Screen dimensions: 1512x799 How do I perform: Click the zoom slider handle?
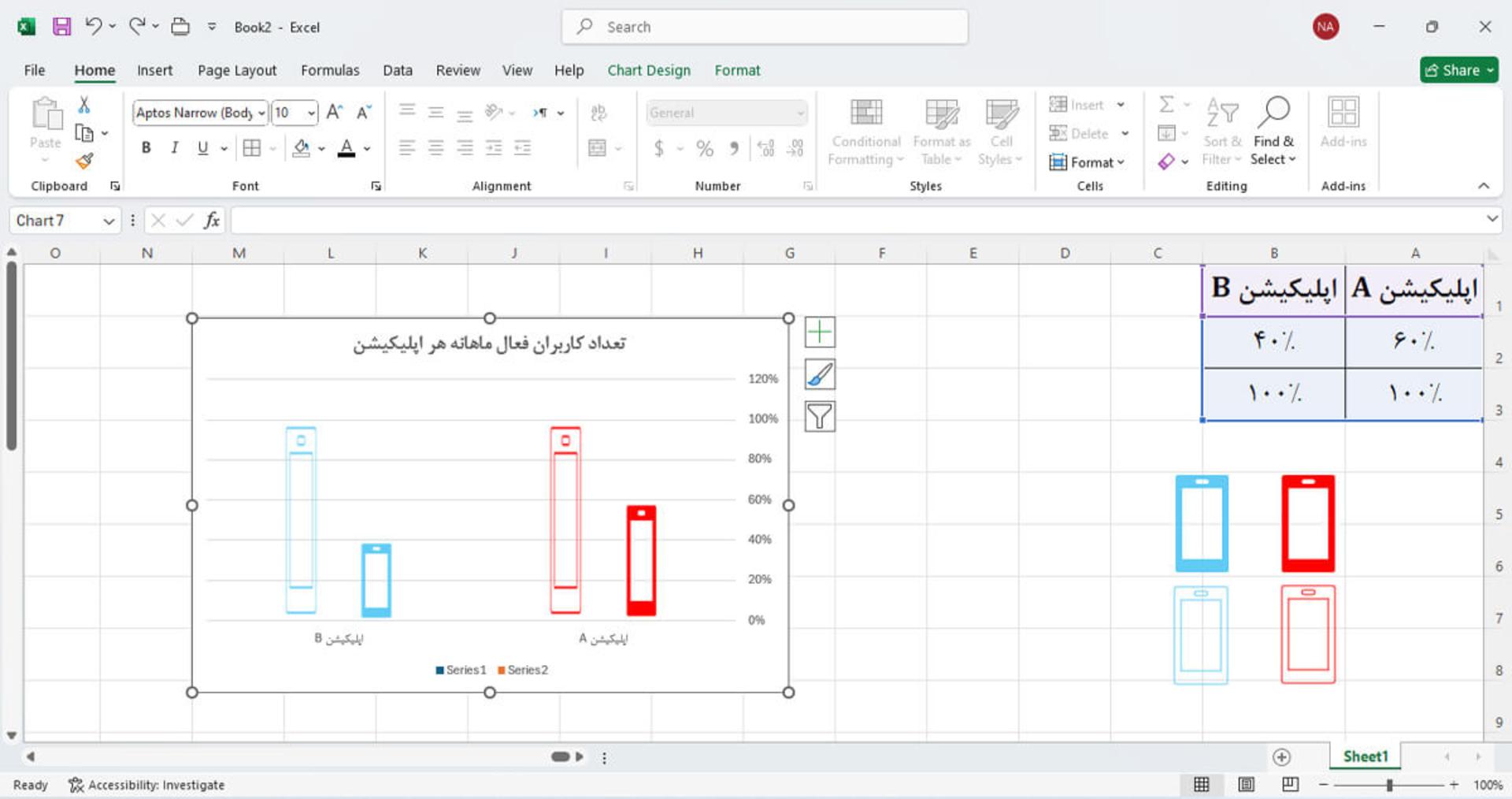click(x=1390, y=785)
